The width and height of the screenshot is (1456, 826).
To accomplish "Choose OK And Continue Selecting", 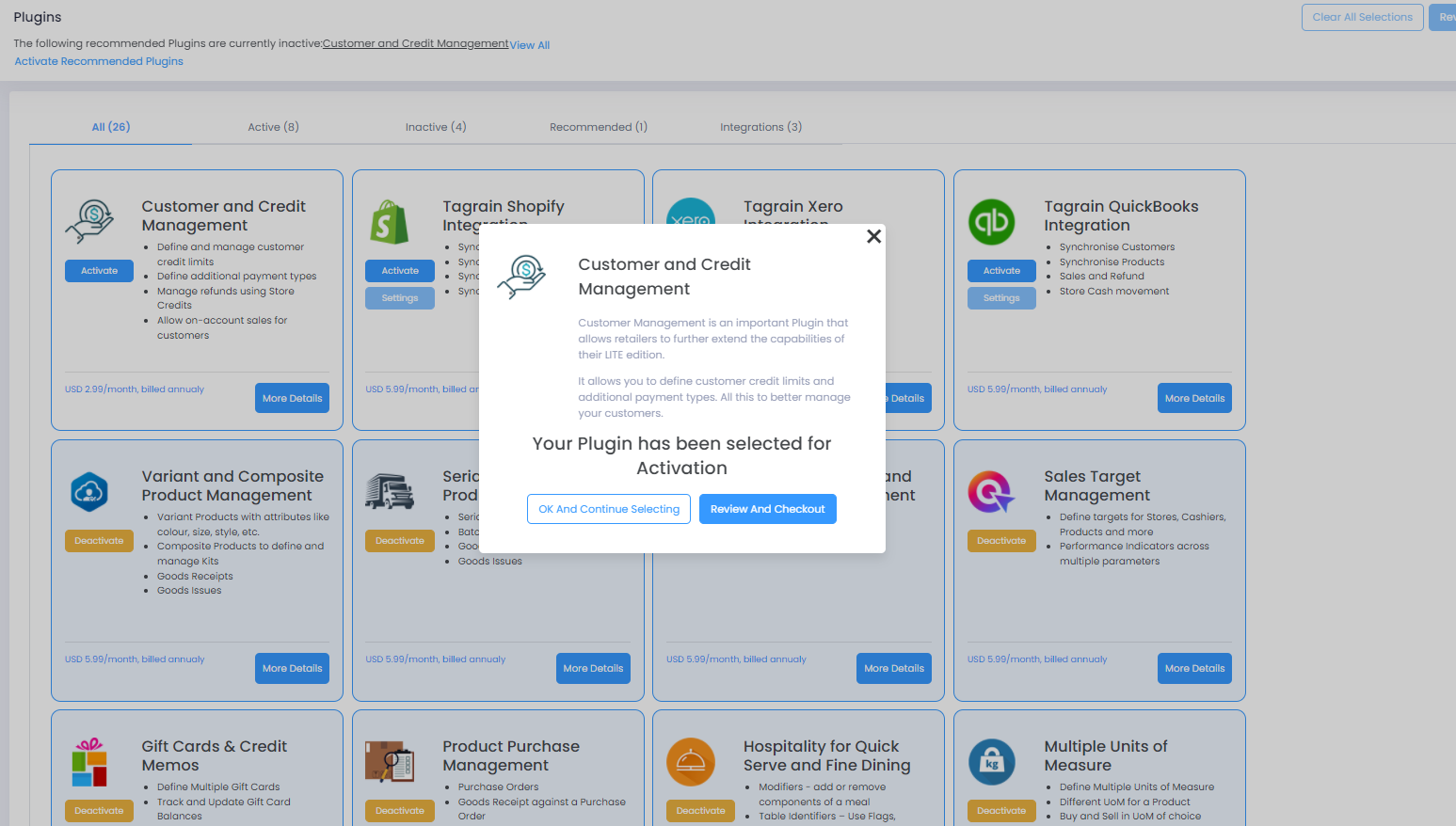I will 609,509.
